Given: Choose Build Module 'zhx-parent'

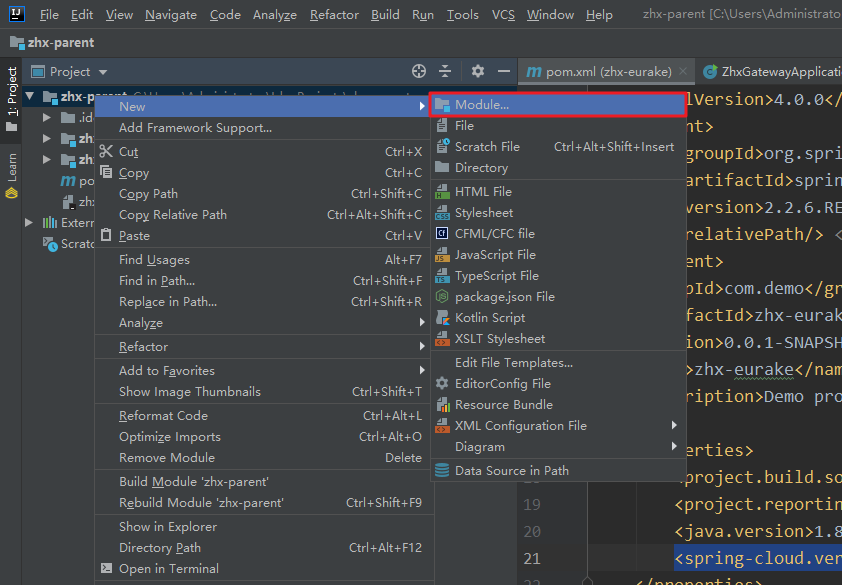Looking at the screenshot, I should point(264,481).
